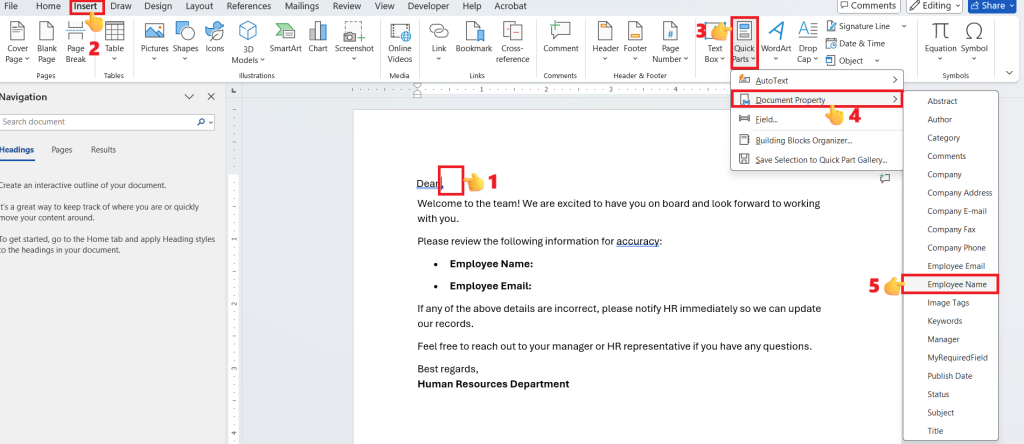Close the Navigation pane
The image size is (1024, 444).
pyautogui.click(x=210, y=97)
